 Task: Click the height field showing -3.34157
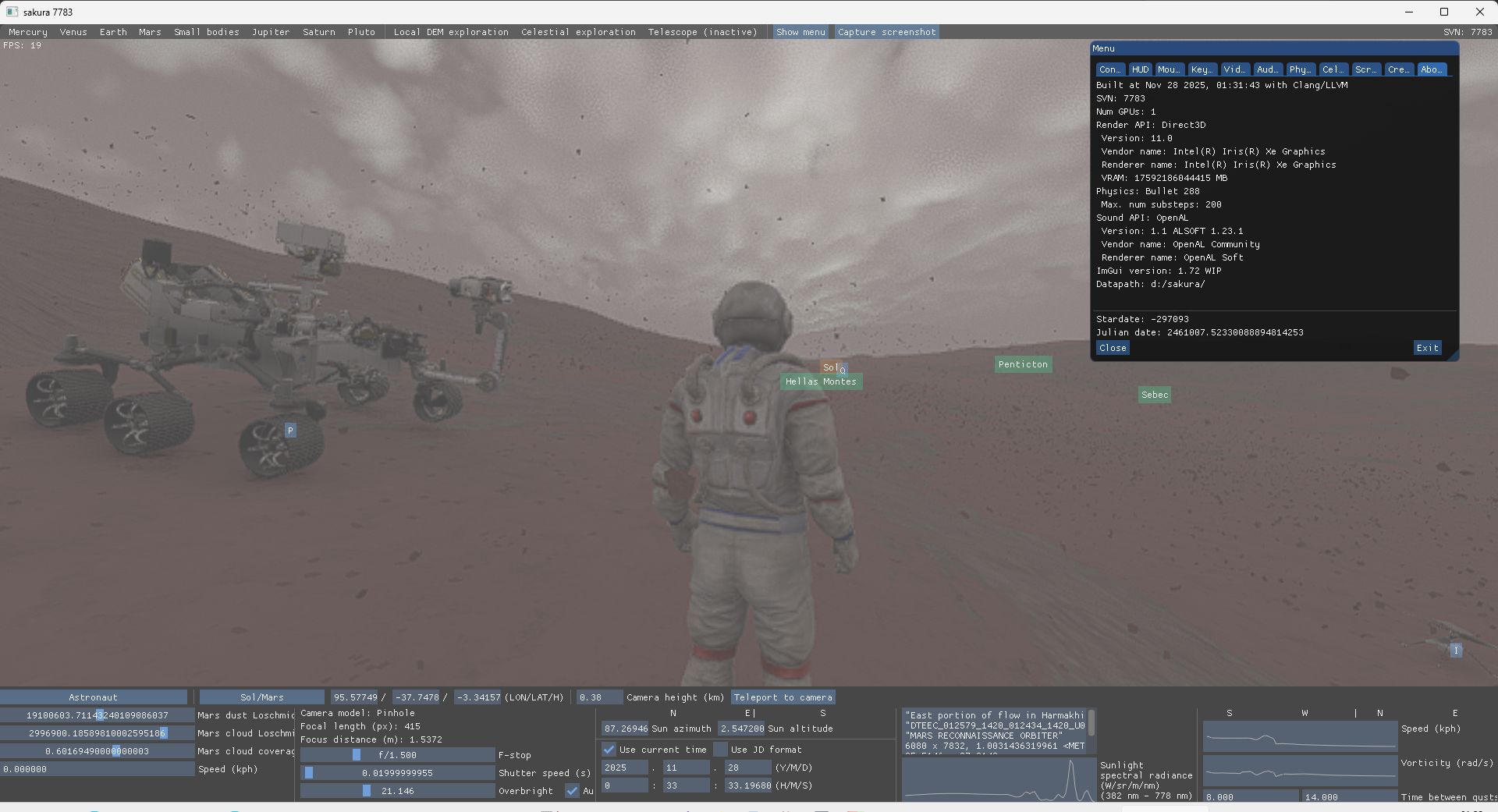coord(477,697)
